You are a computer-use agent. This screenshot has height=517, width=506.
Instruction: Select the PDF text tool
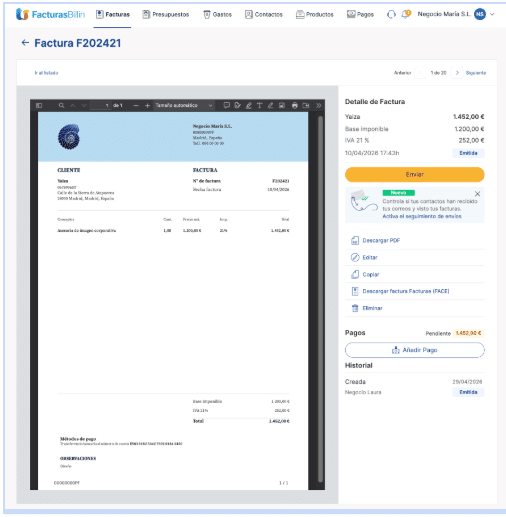[x=260, y=105]
